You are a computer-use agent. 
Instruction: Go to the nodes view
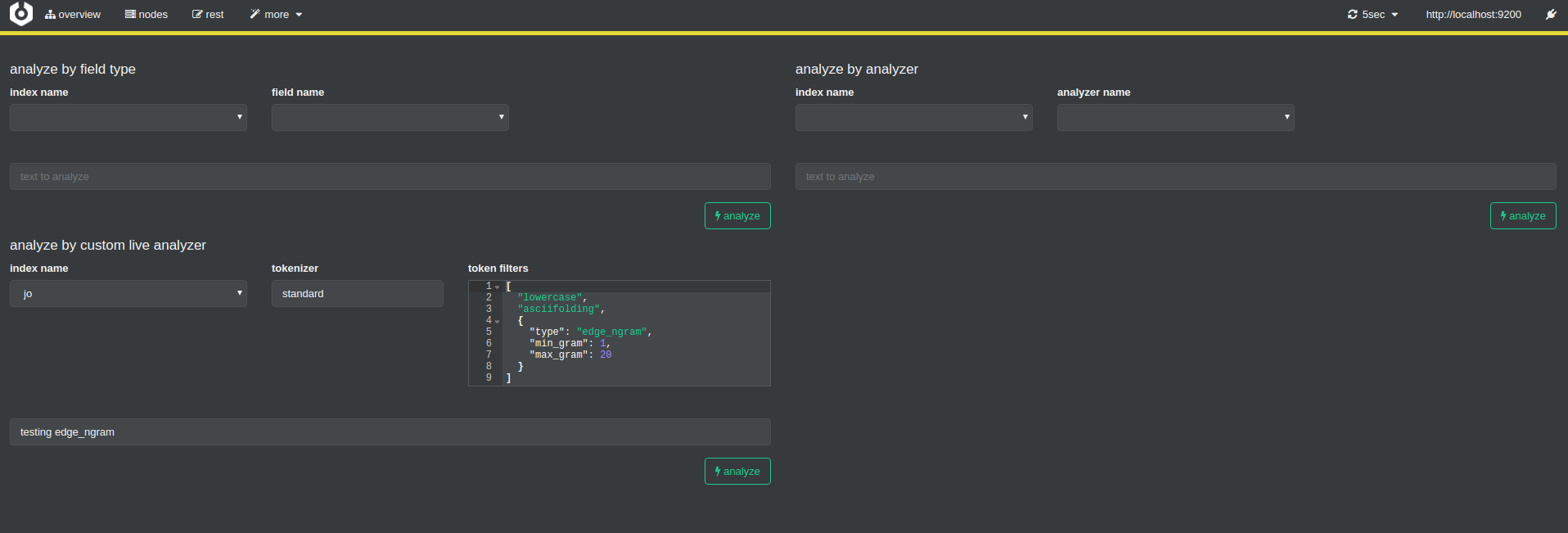tap(146, 15)
